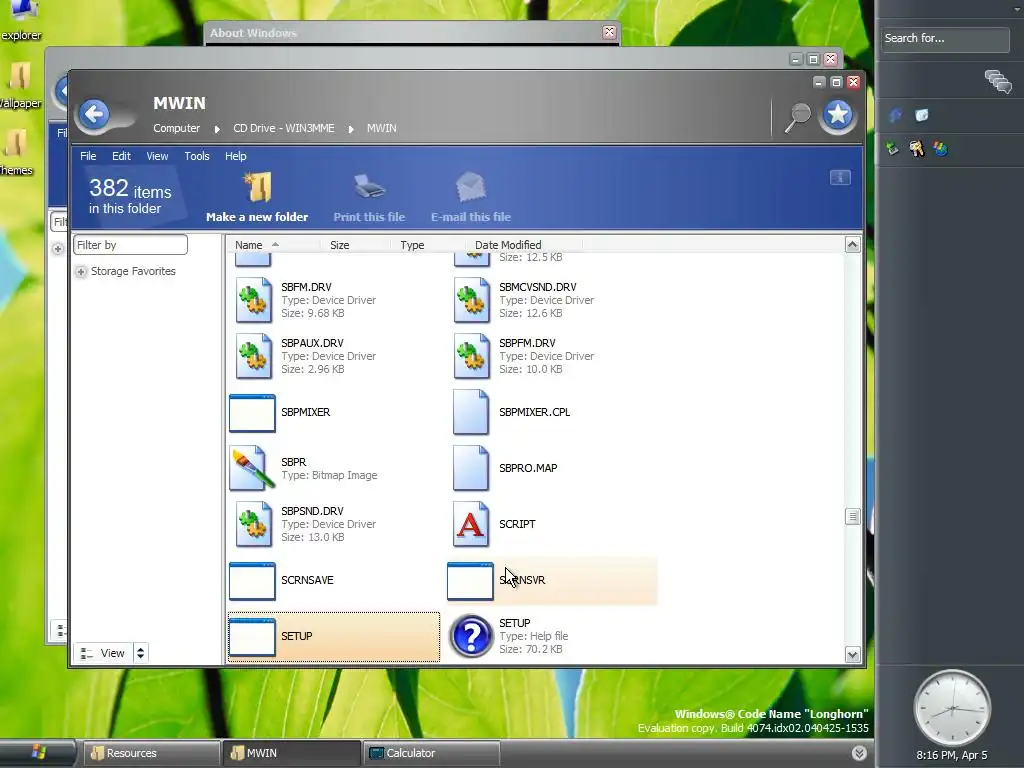Go back with the round back arrow
The height and width of the screenshot is (768, 1024).
94,114
